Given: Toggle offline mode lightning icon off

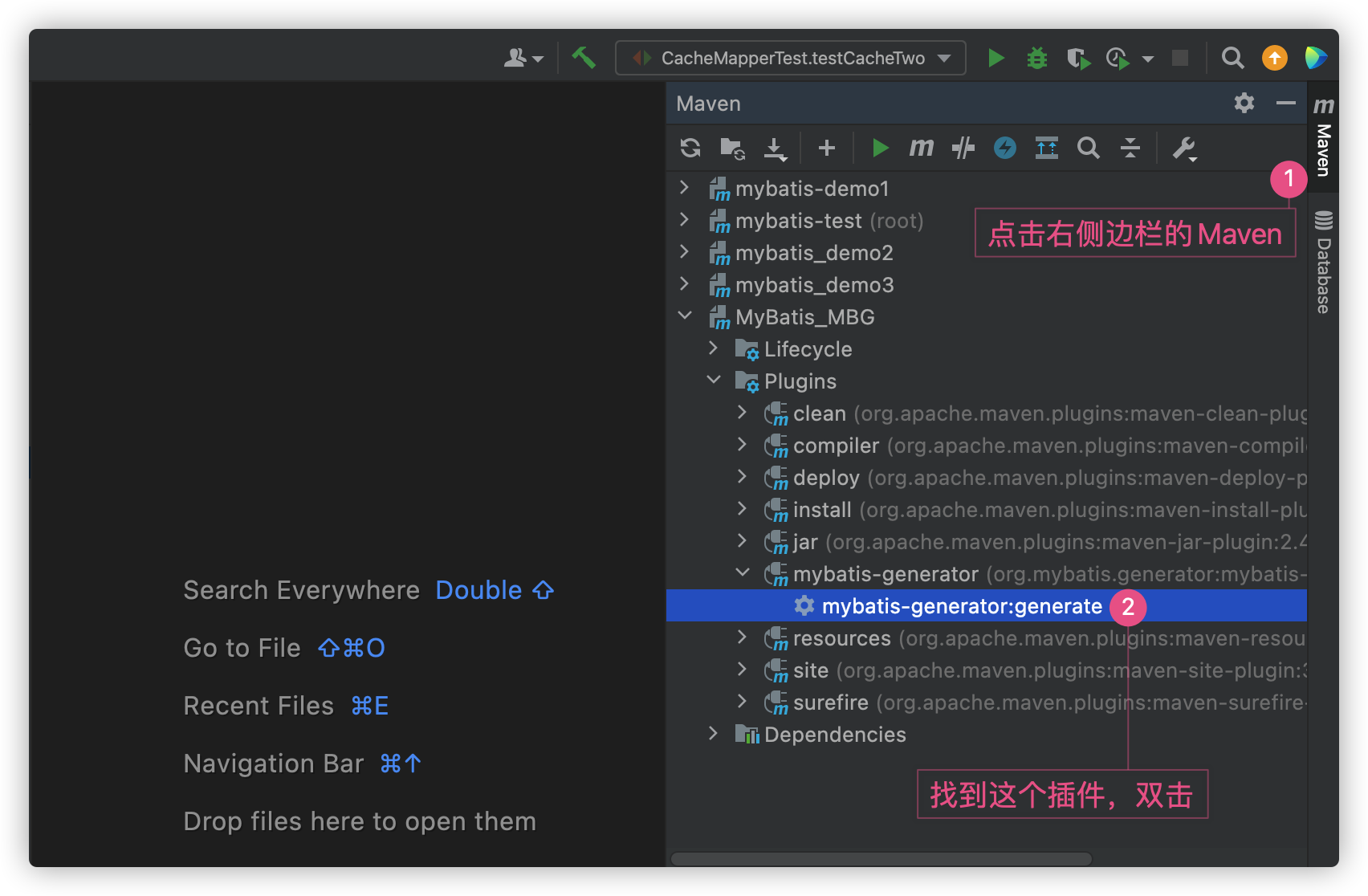Looking at the screenshot, I should click(x=1004, y=148).
